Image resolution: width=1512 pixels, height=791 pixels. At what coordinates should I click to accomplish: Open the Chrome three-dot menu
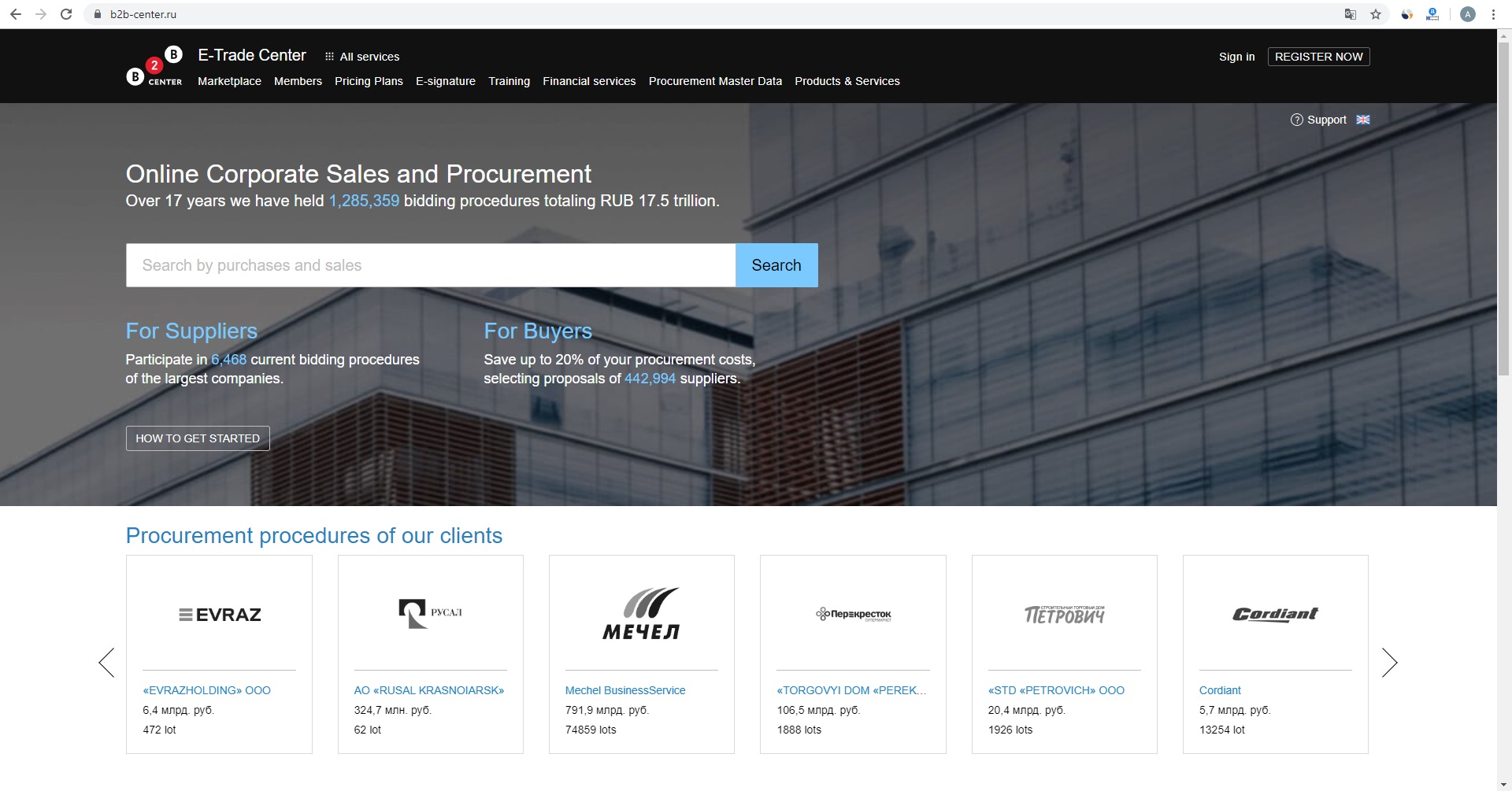[1493, 14]
